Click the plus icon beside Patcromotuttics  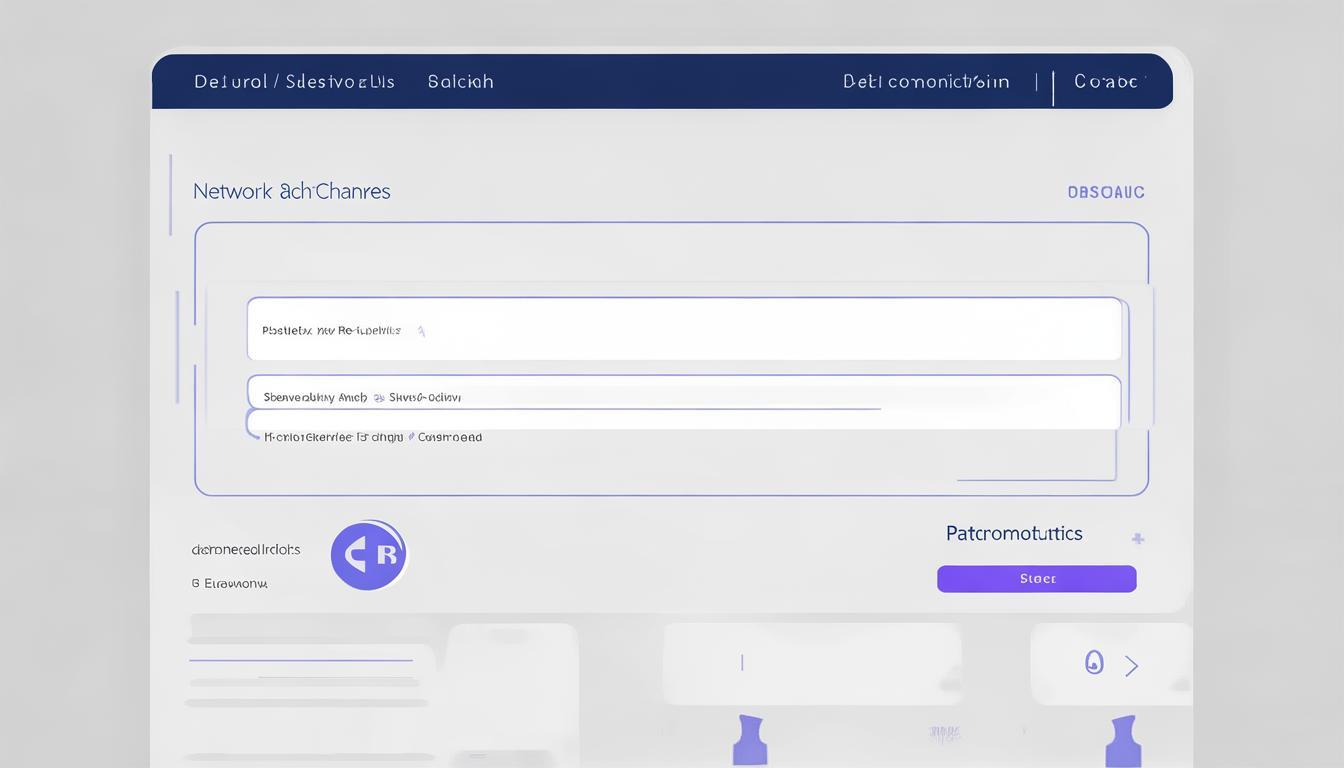[1137, 538]
